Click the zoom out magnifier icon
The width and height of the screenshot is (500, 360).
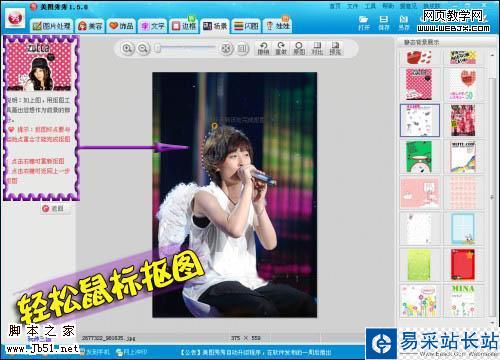point(143,49)
